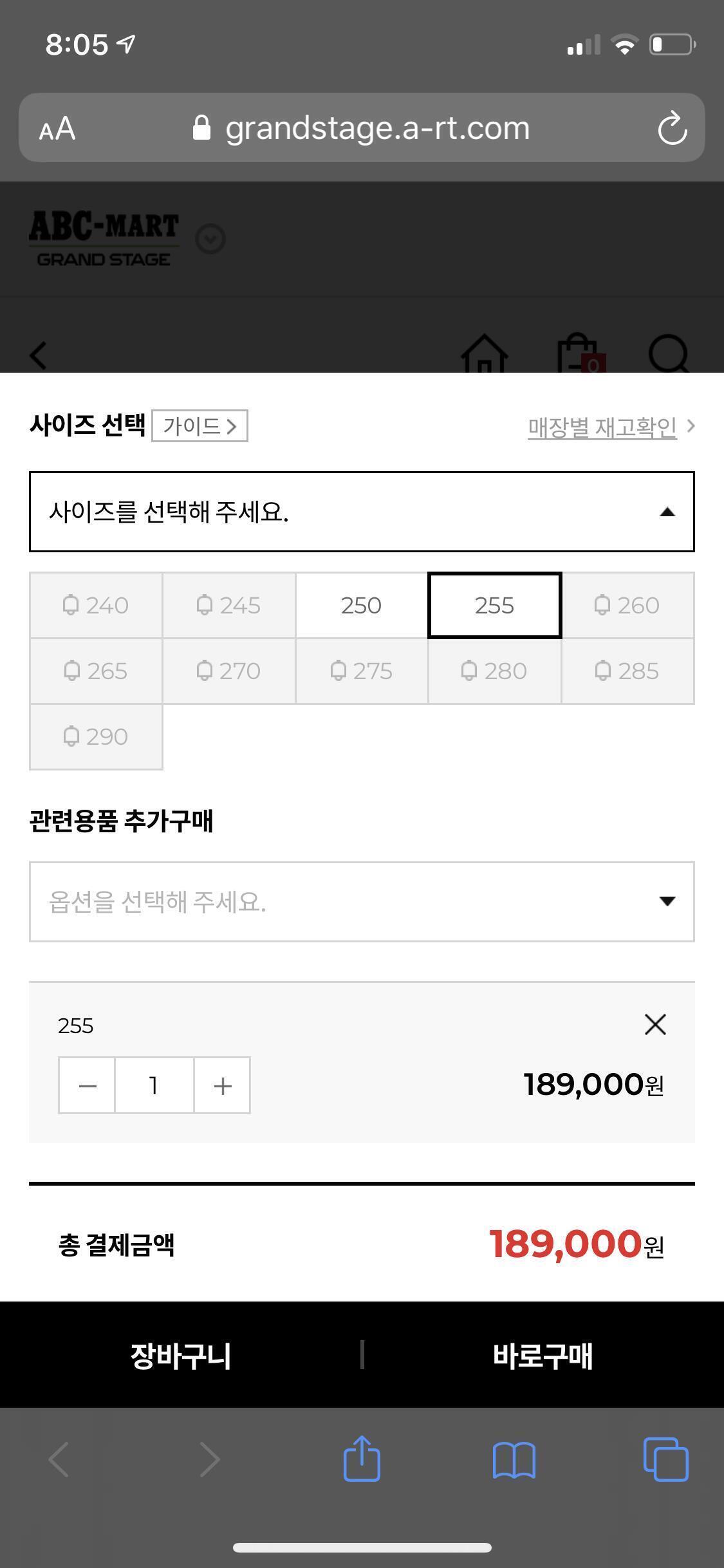
Task: Tap the Safari reload page icon
Action: click(x=672, y=128)
